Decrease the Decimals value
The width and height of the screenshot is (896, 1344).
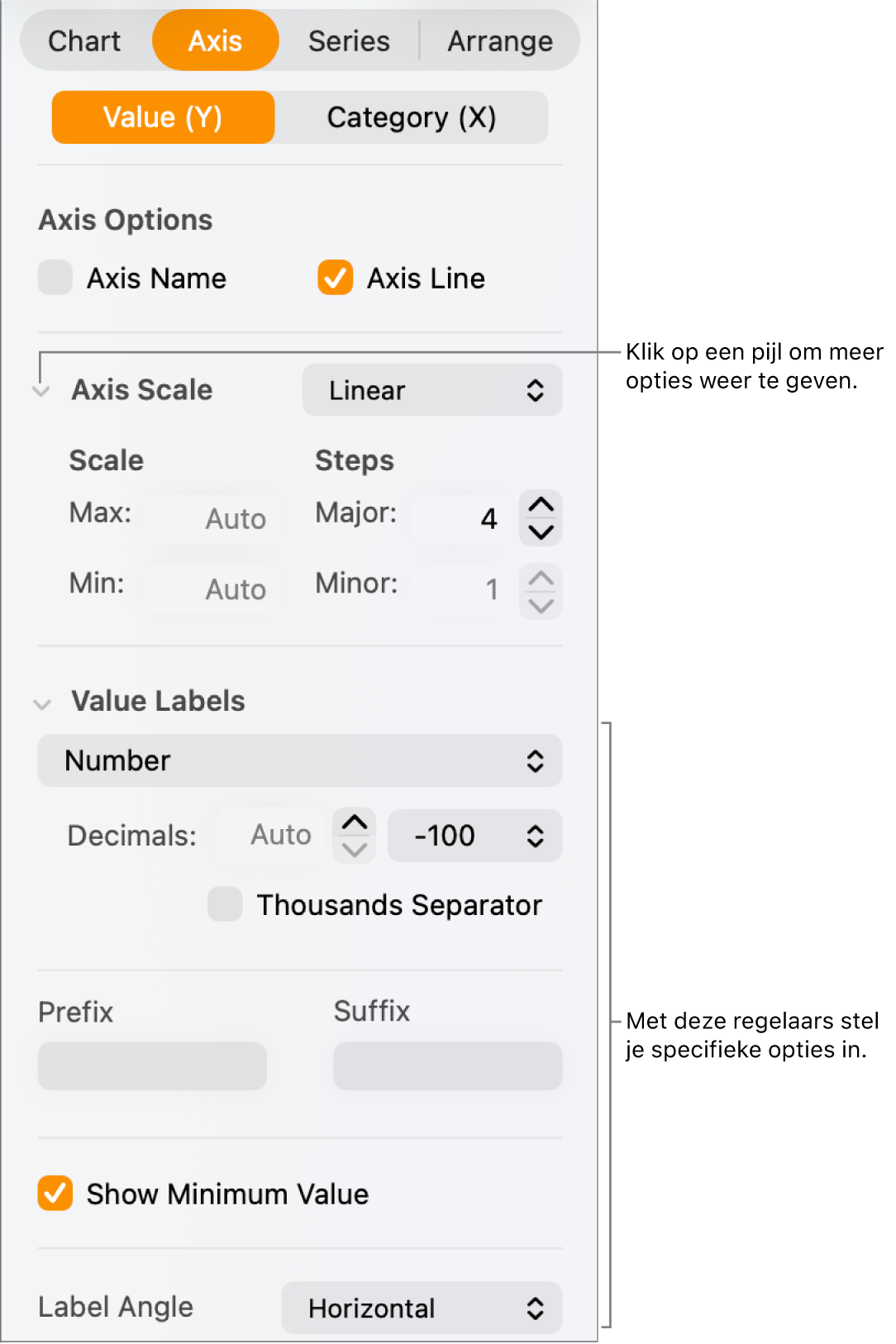click(355, 849)
